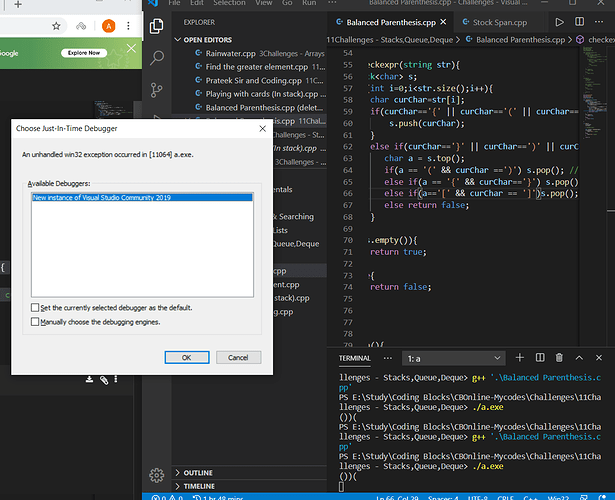Screen dimensions: 615x500
Task: Open 'Find the greater element.cpp' editor
Action: [250, 67]
